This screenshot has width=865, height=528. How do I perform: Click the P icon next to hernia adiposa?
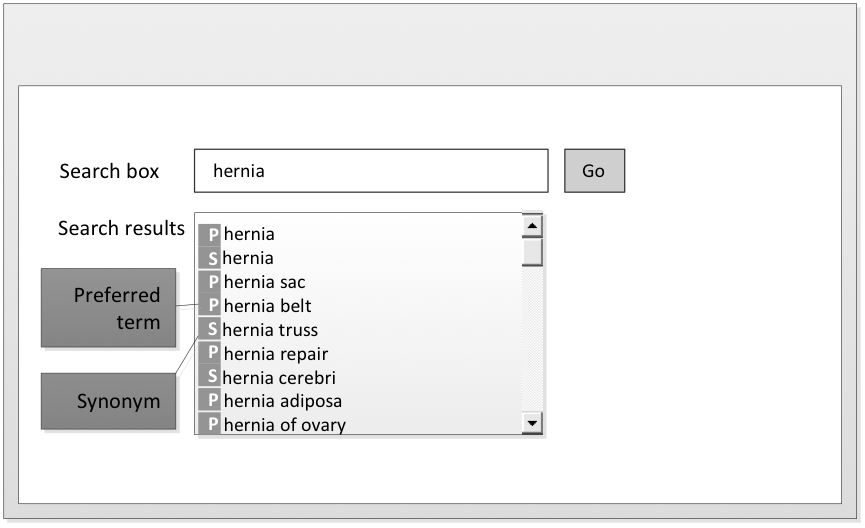point(210,401)
